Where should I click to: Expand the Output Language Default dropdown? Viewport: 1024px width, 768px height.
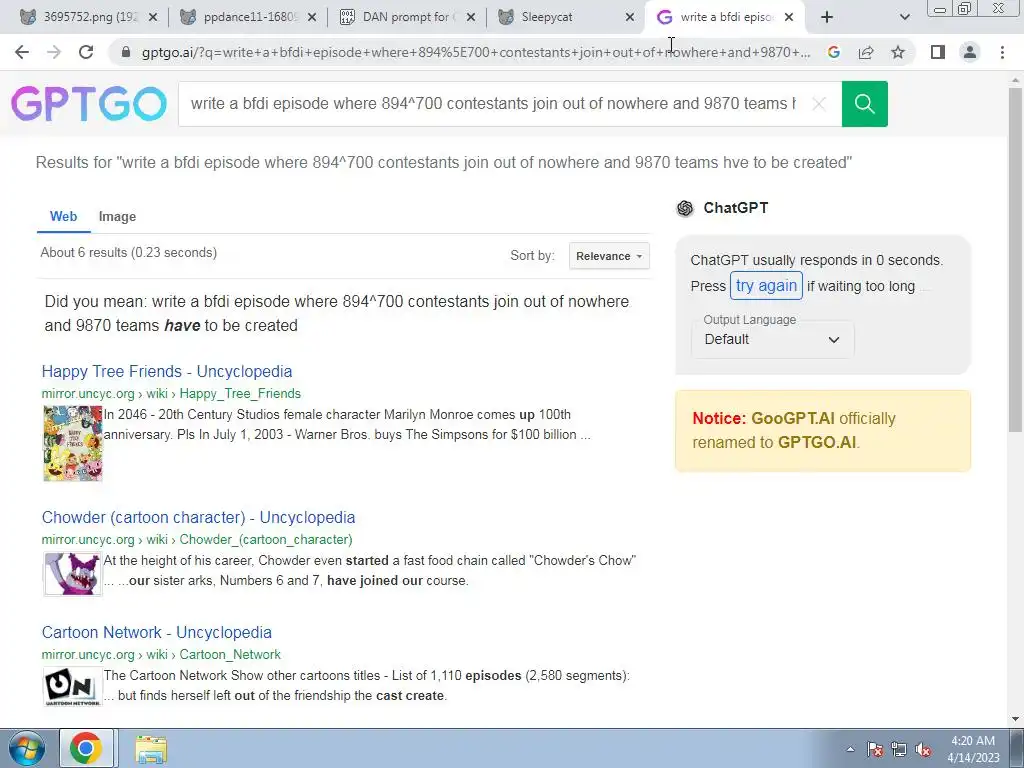772,340
